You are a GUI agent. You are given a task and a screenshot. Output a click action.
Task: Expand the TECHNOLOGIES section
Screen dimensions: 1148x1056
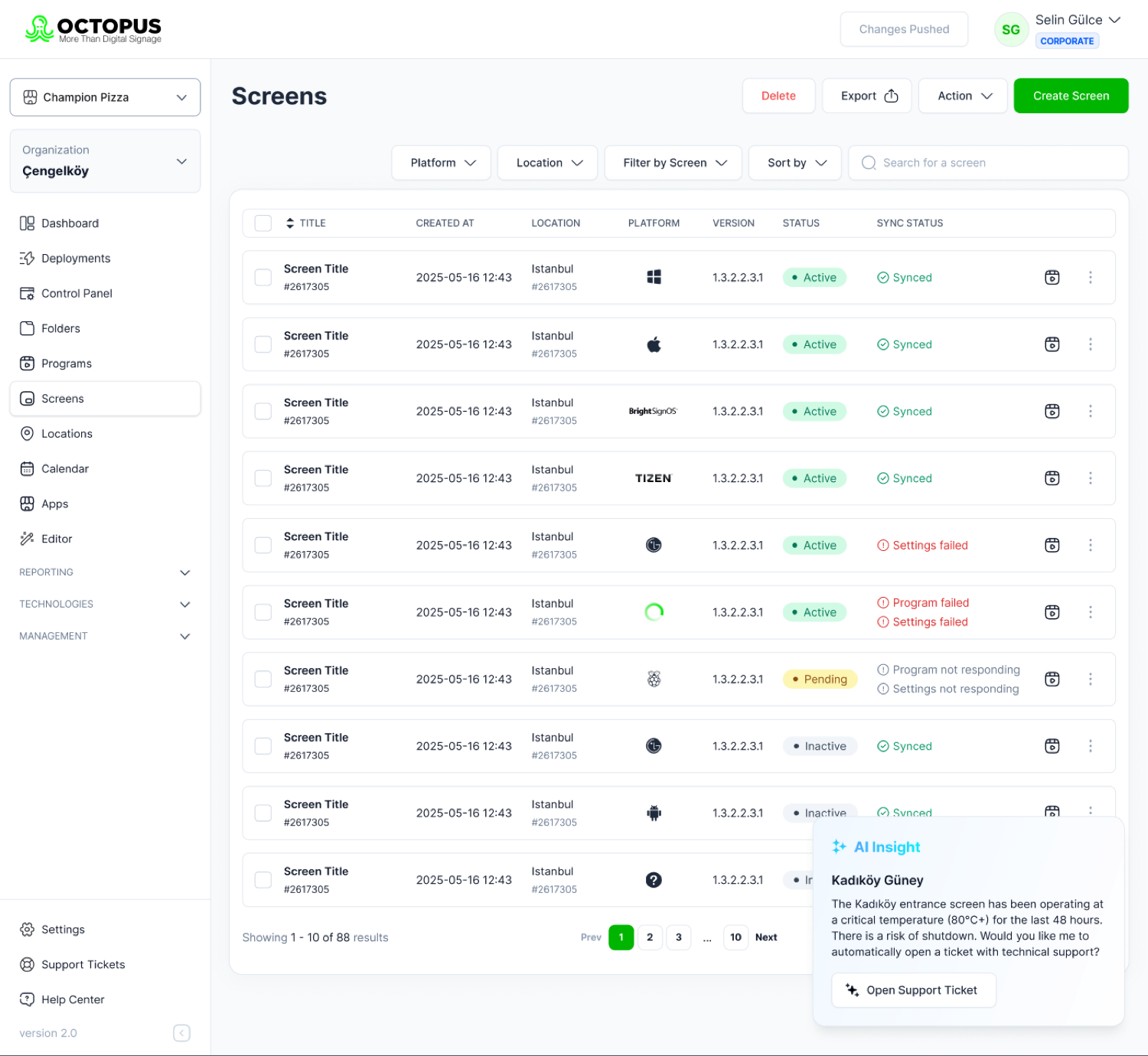pyautogui.click(x=105, y=605)
